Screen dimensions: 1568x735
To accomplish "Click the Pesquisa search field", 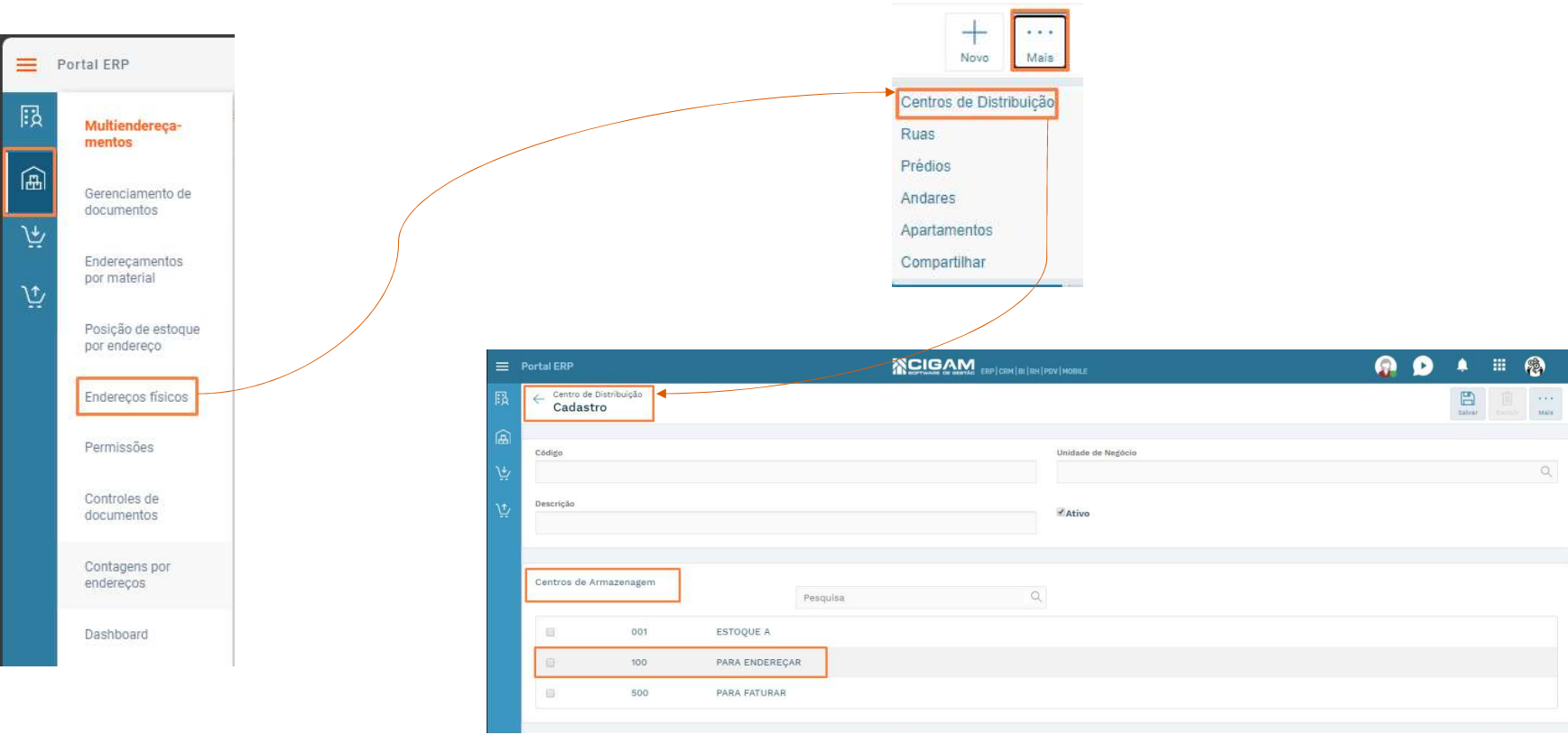I will tap(921, 597).
